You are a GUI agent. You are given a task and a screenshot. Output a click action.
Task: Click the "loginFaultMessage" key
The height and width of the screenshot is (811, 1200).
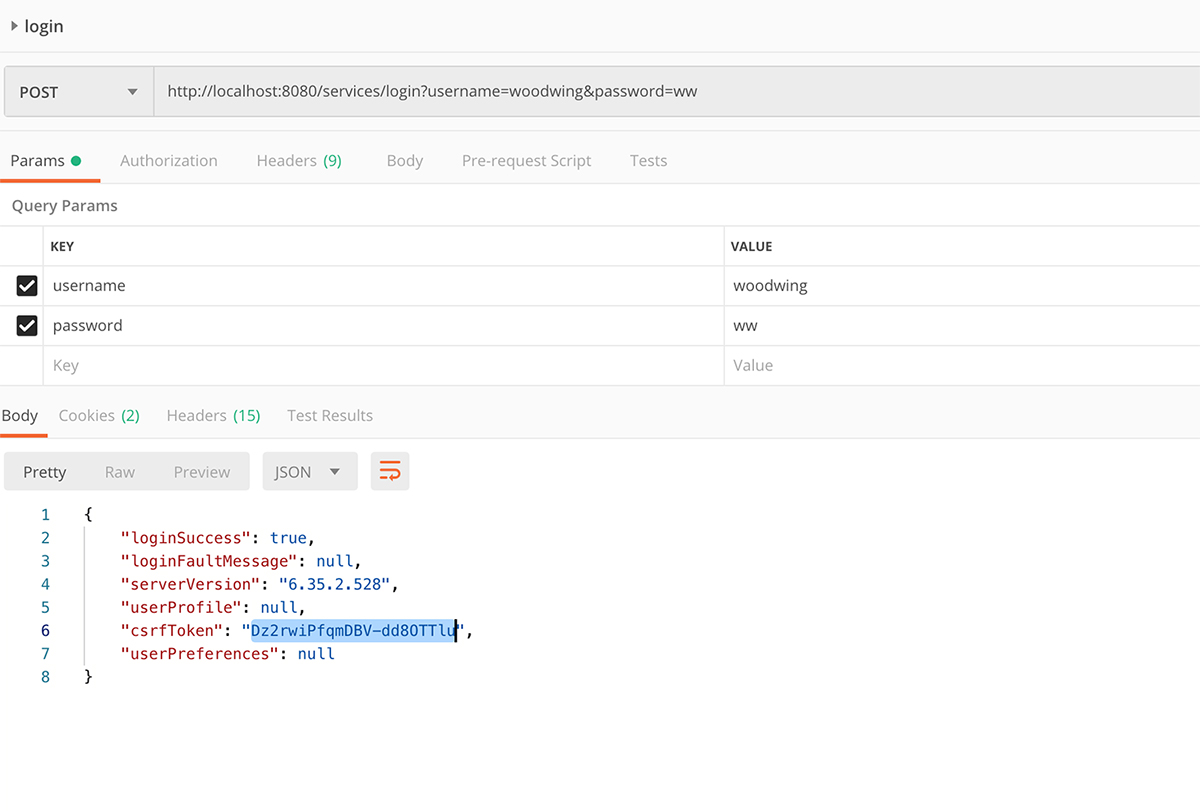[x=209, y=561]
